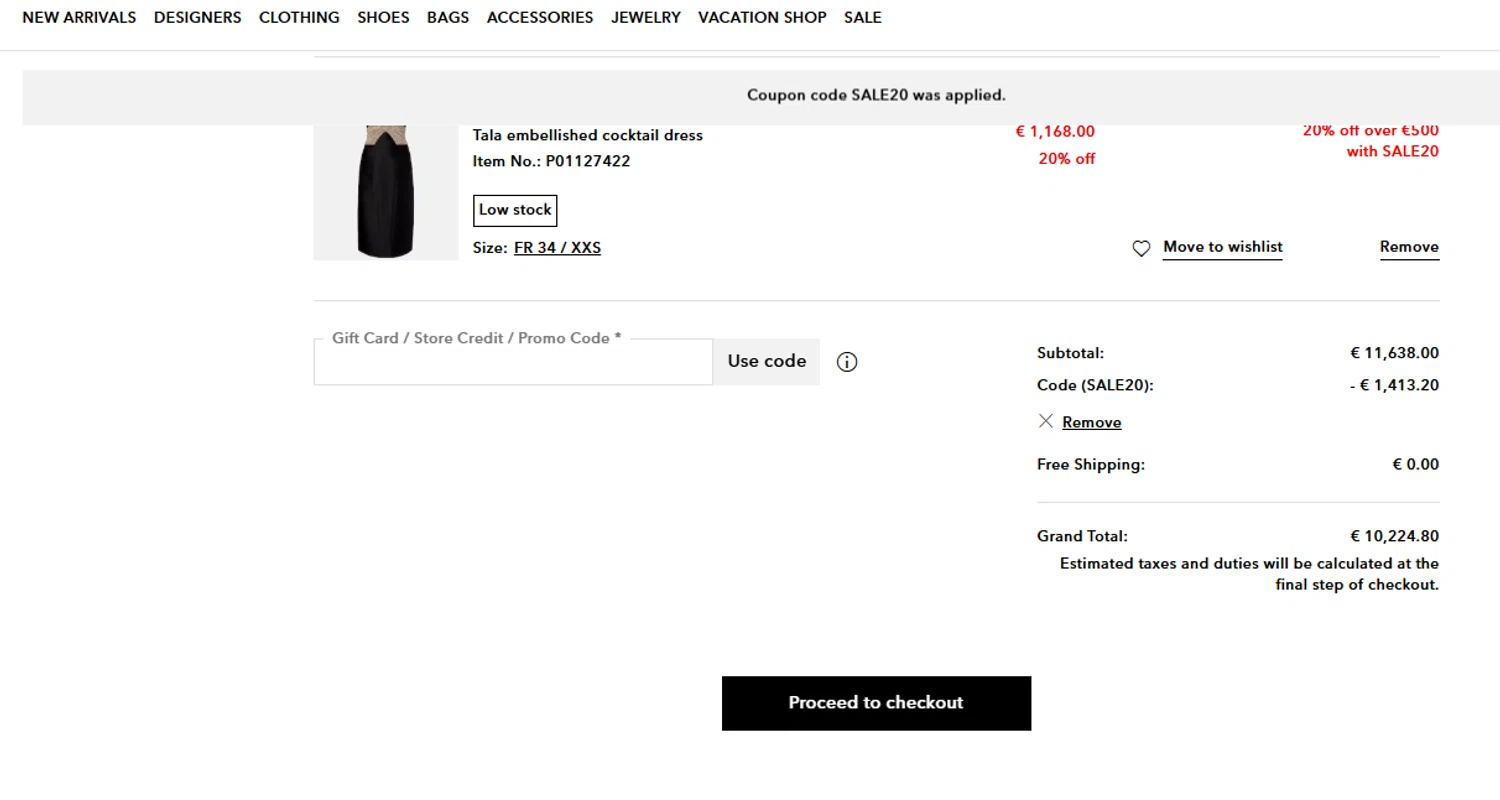Viewport: 1500px width, 800px height.
Task: Click the Grand Total amount € 10,224.80
Action: click(x=1394, y=536)
